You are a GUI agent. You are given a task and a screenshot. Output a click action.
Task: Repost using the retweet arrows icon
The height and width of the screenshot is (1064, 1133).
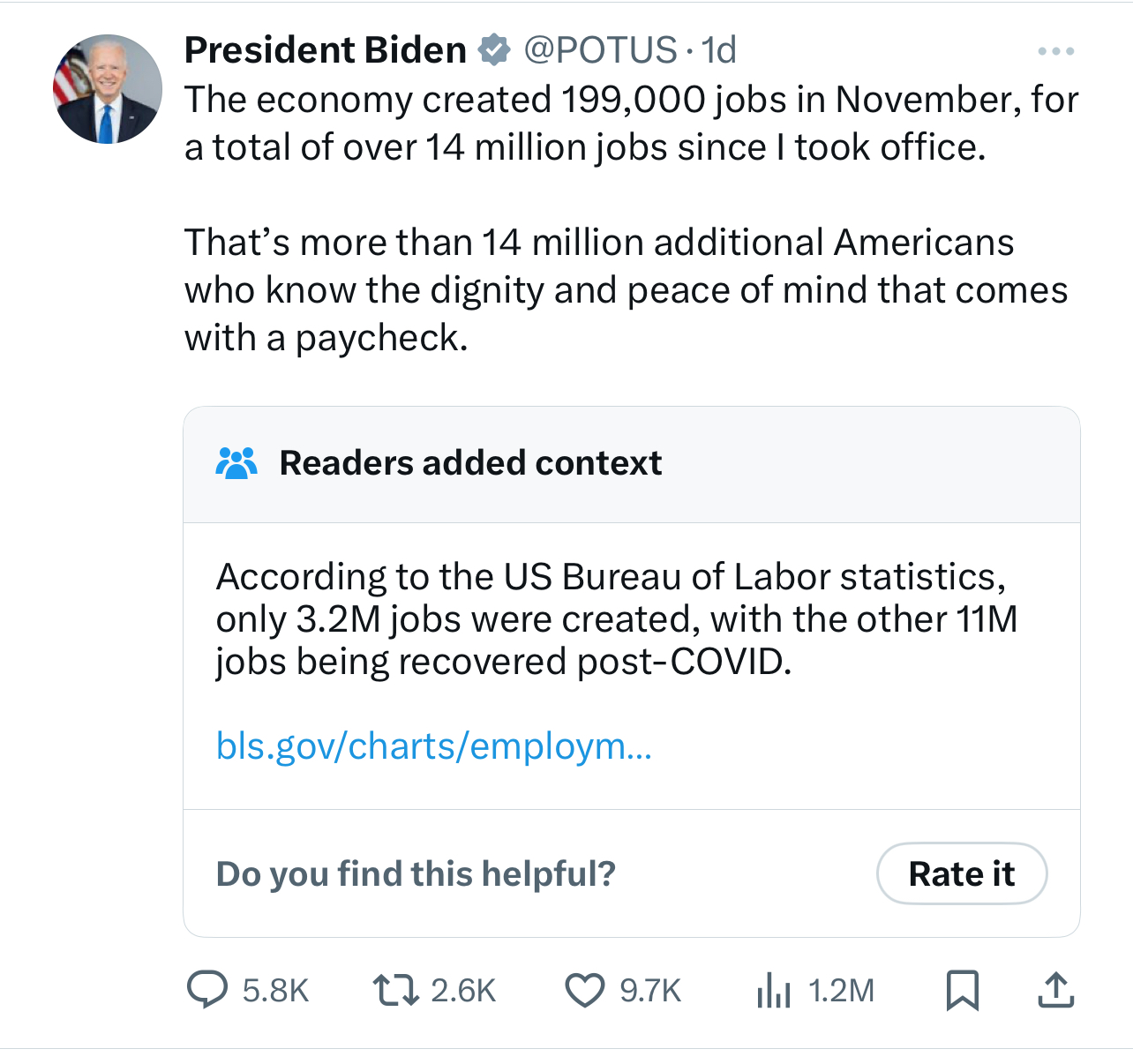(394, 990)
